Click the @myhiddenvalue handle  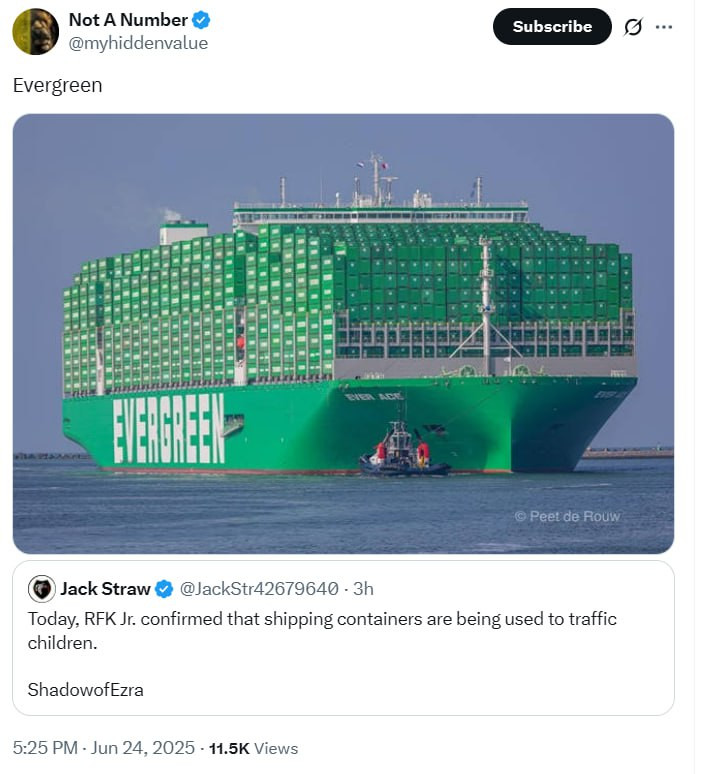138,43
